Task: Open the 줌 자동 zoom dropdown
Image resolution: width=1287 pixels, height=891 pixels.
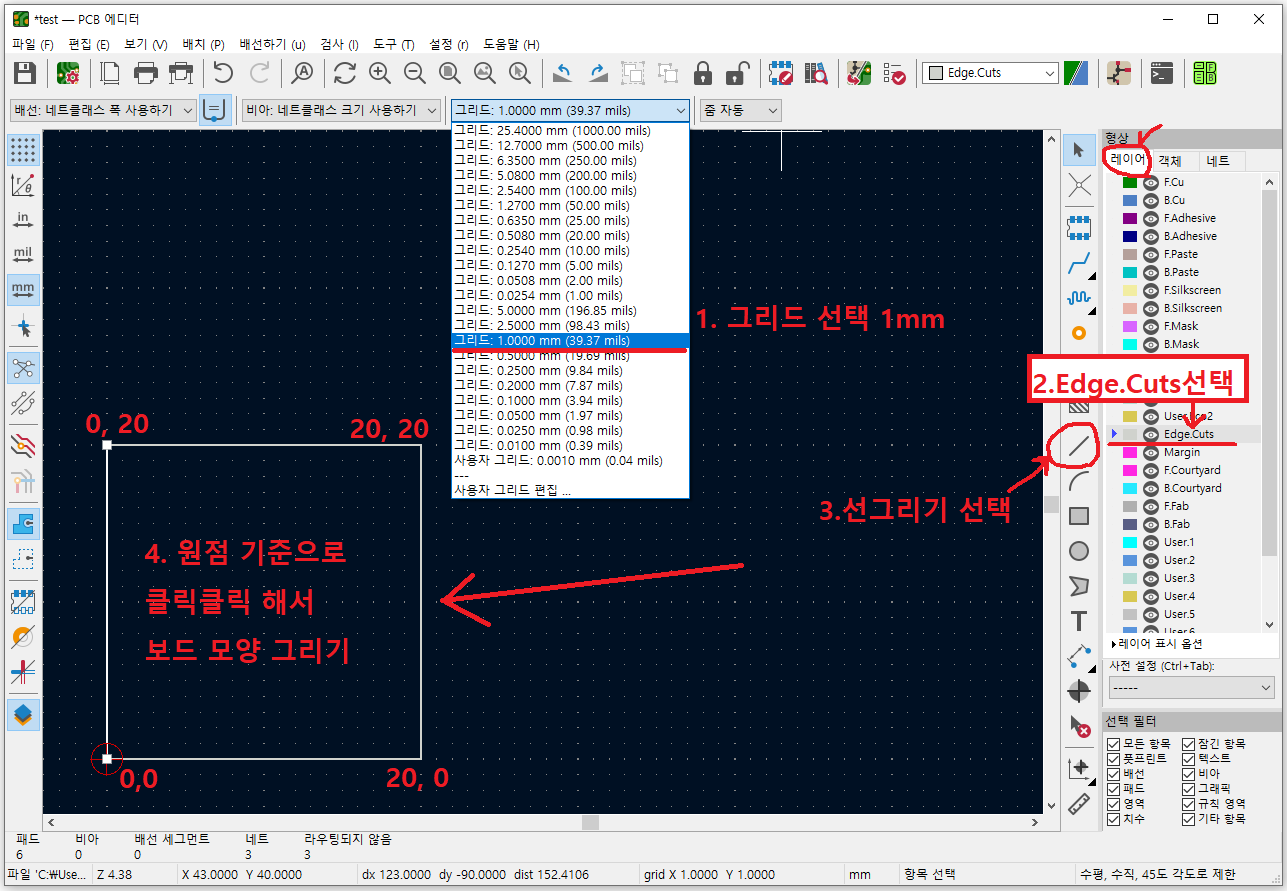Action: tap(740, 110)
